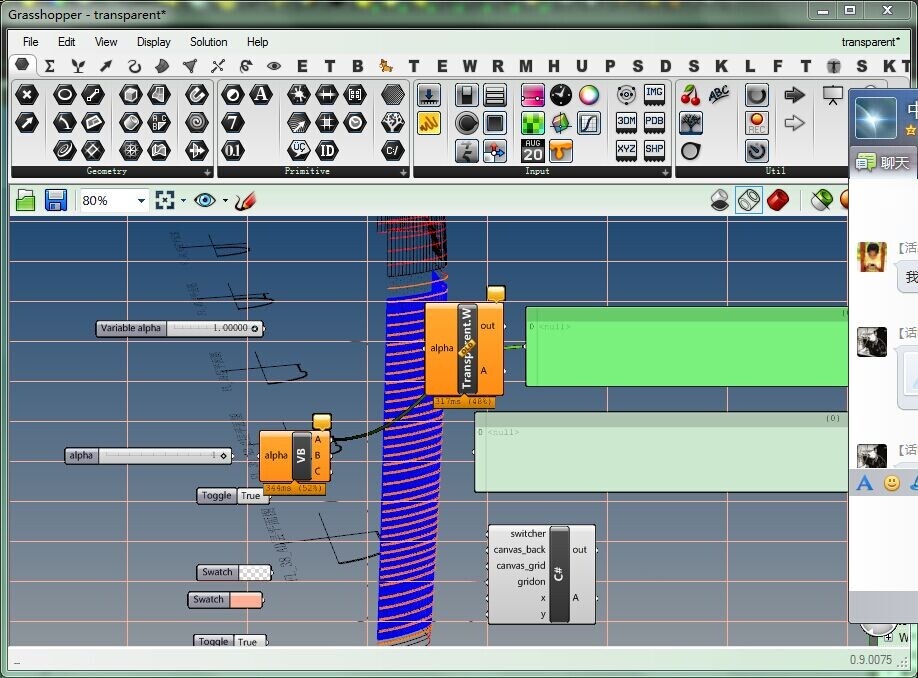918x678 pixels.
Task: Open the arrow next to the zoom extents icon
Action: pos(183,201)
